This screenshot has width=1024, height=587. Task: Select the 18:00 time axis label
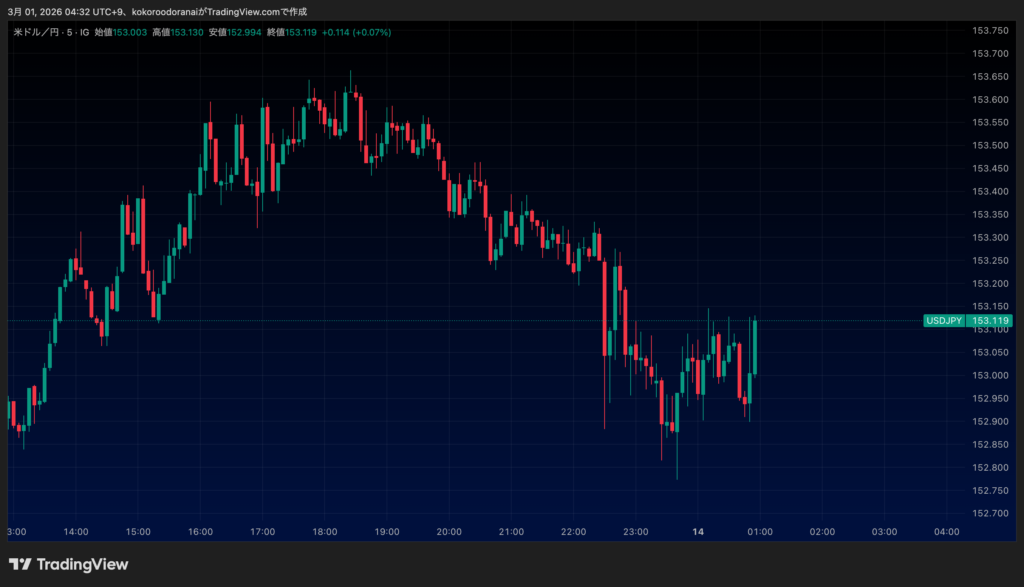tap(325, 531)
